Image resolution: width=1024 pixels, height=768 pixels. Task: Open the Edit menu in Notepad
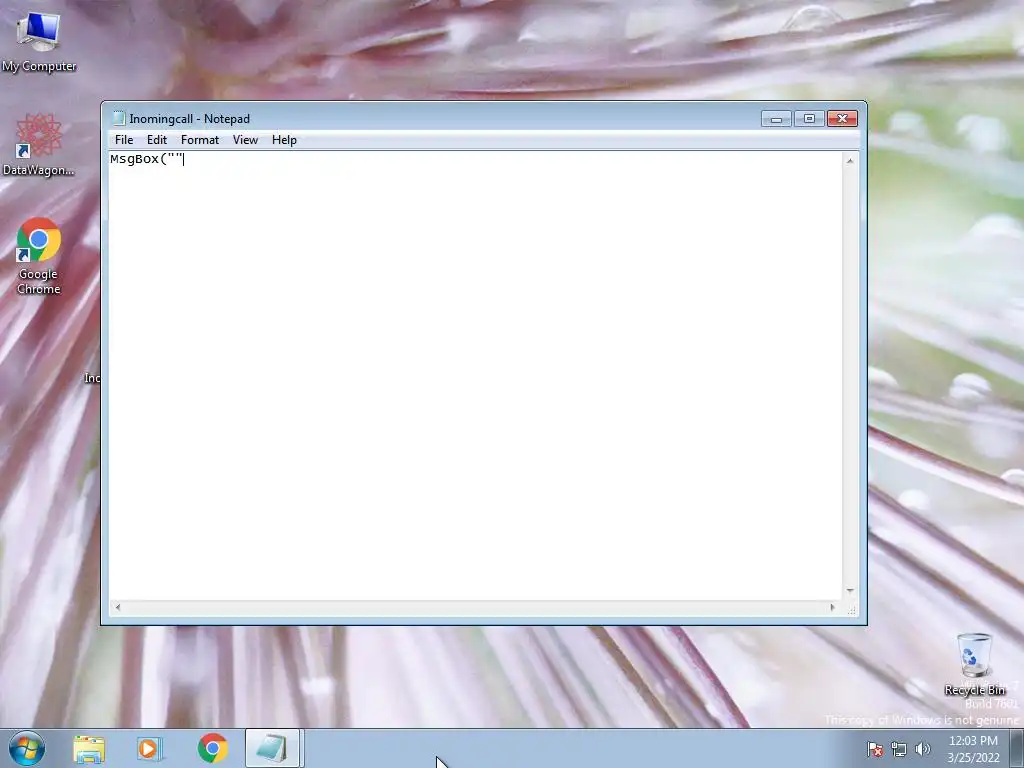click(x=157, y=140)
